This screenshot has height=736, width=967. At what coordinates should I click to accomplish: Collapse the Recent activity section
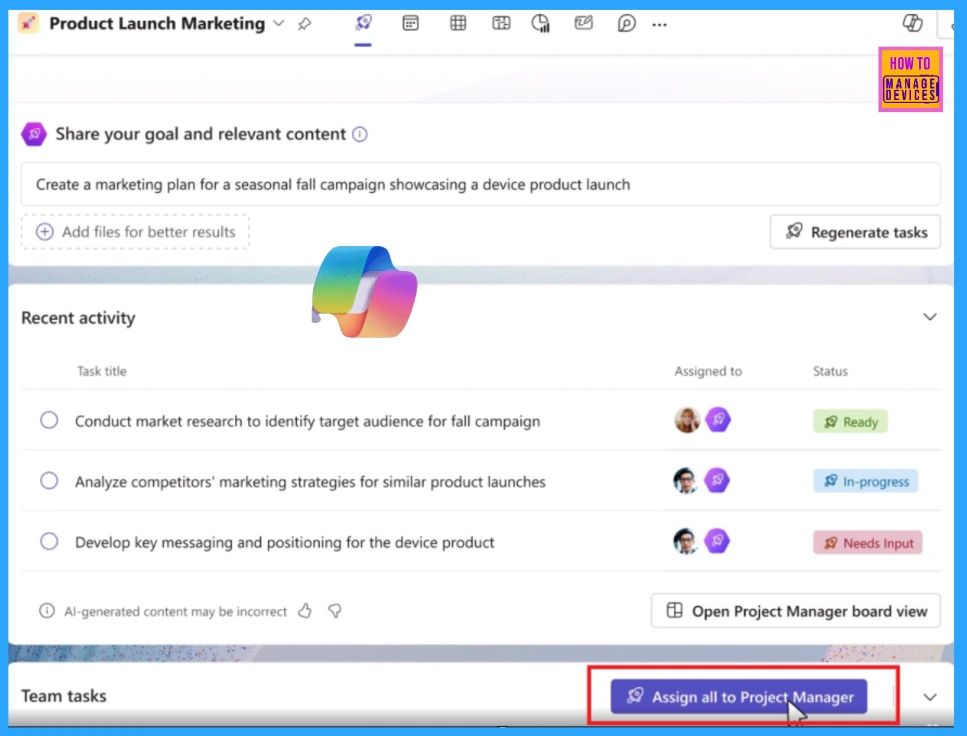pos(929,317)
